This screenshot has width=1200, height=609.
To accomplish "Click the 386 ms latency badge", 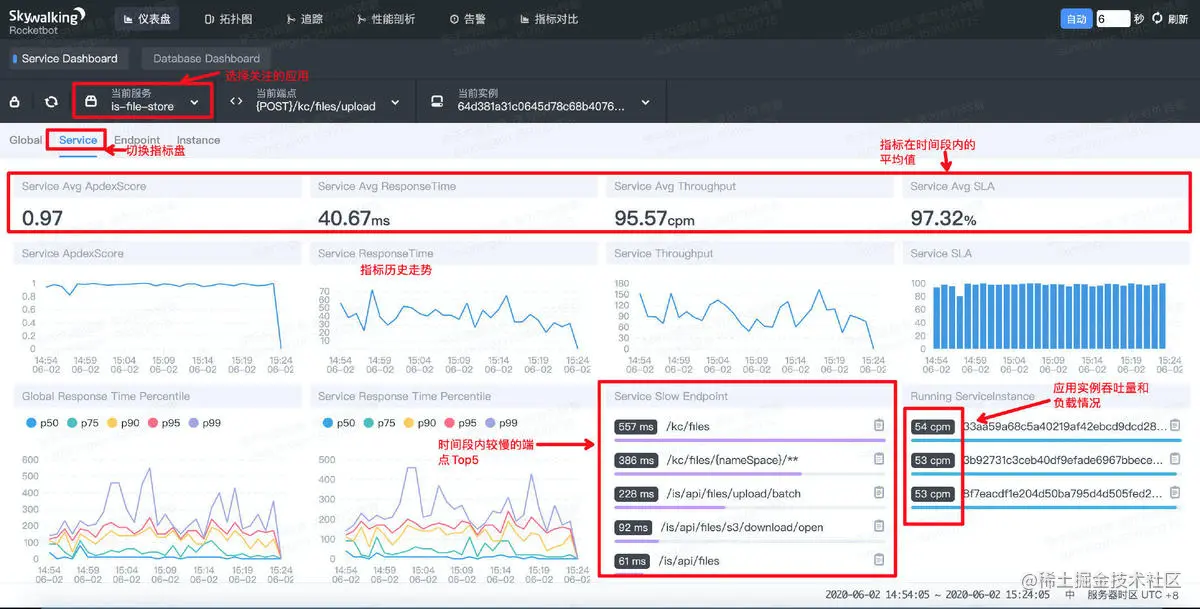I will coord(636,460).
